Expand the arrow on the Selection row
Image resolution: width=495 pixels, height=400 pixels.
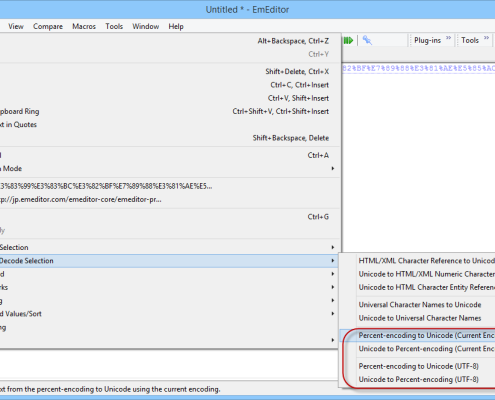(332, 247)
